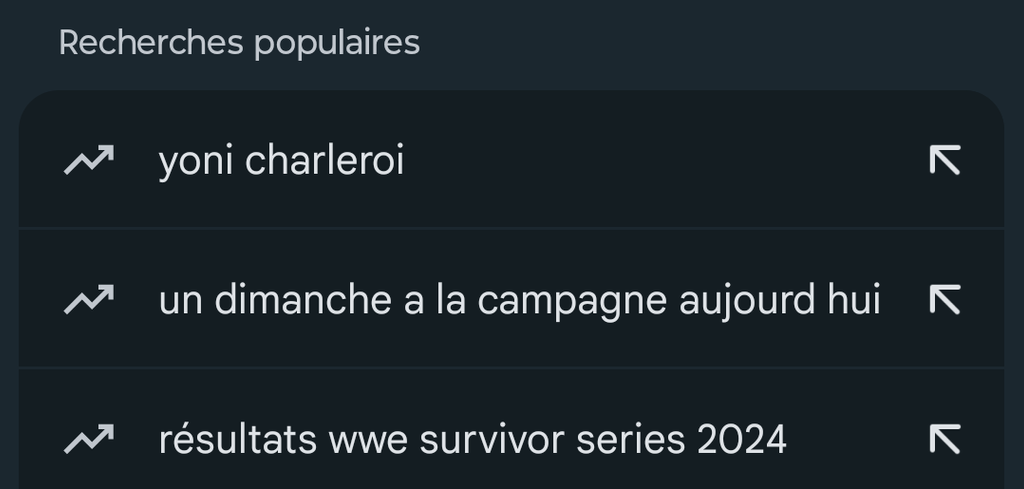1024x489 pixels.
Task: Click trending icon next to WWE survivor series
Action: tap(89, 439)
